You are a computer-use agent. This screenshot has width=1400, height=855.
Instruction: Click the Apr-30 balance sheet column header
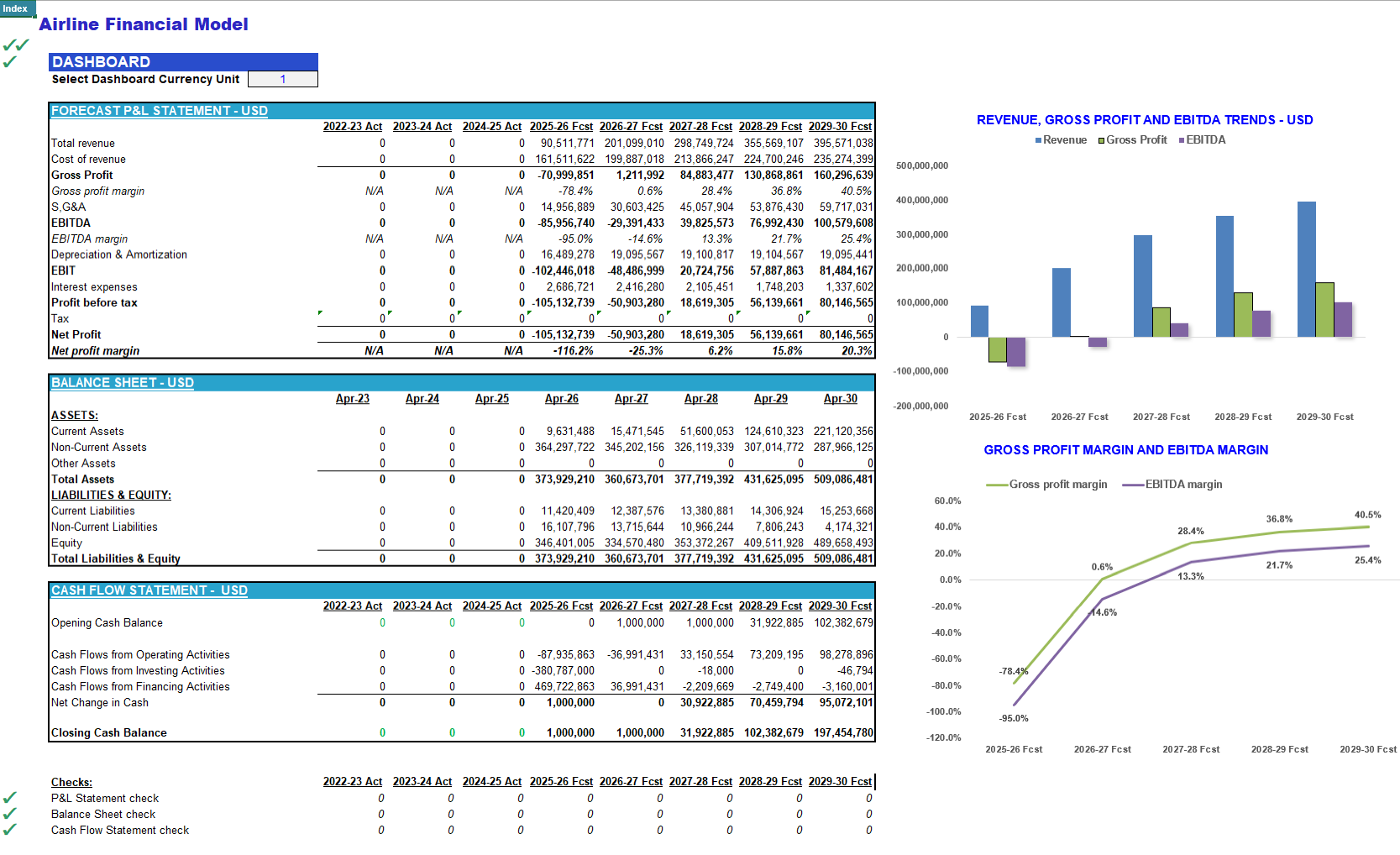tap(840, 399)
